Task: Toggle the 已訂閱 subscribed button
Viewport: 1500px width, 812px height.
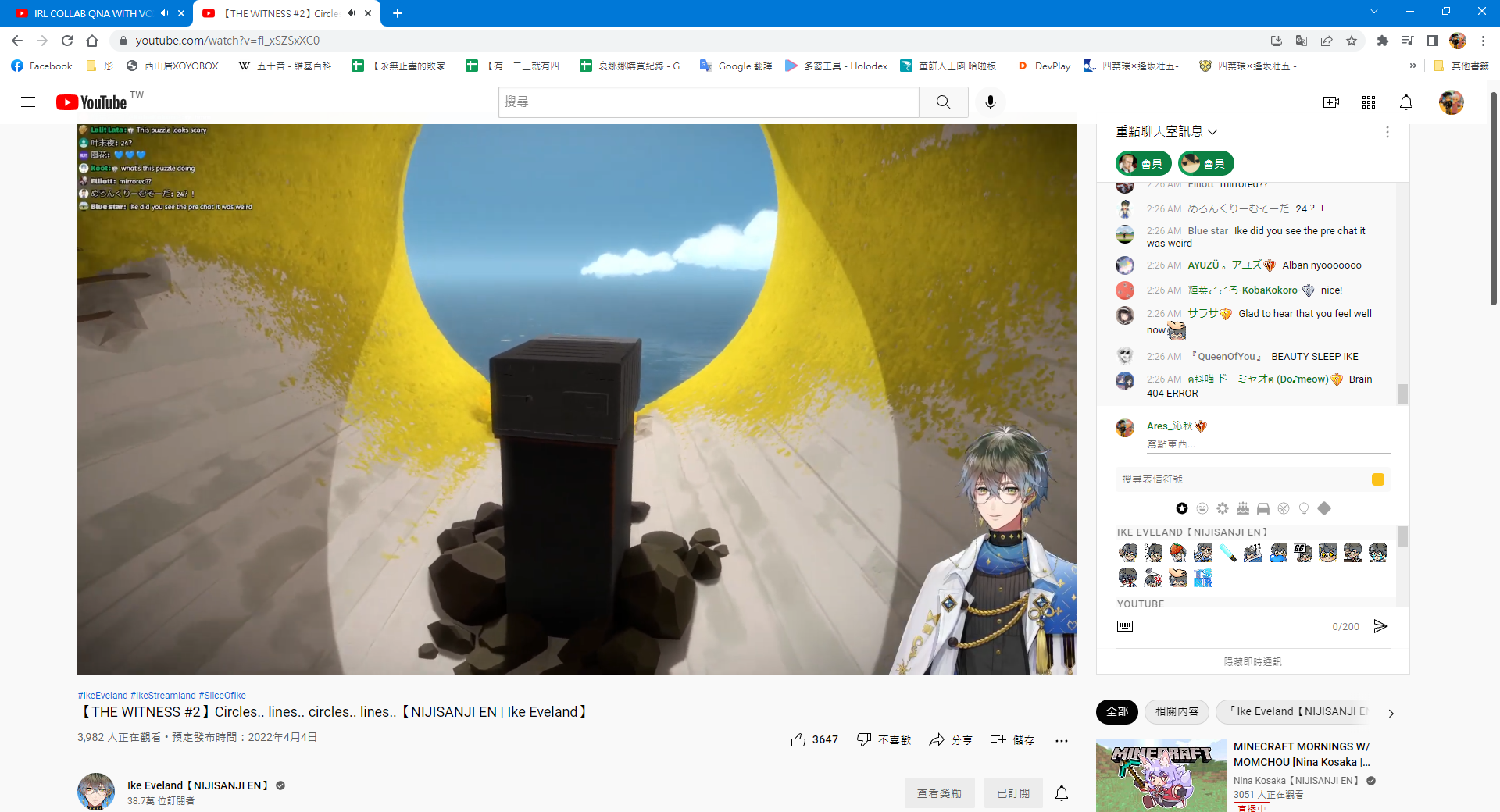Action: tap(1013, 793)
